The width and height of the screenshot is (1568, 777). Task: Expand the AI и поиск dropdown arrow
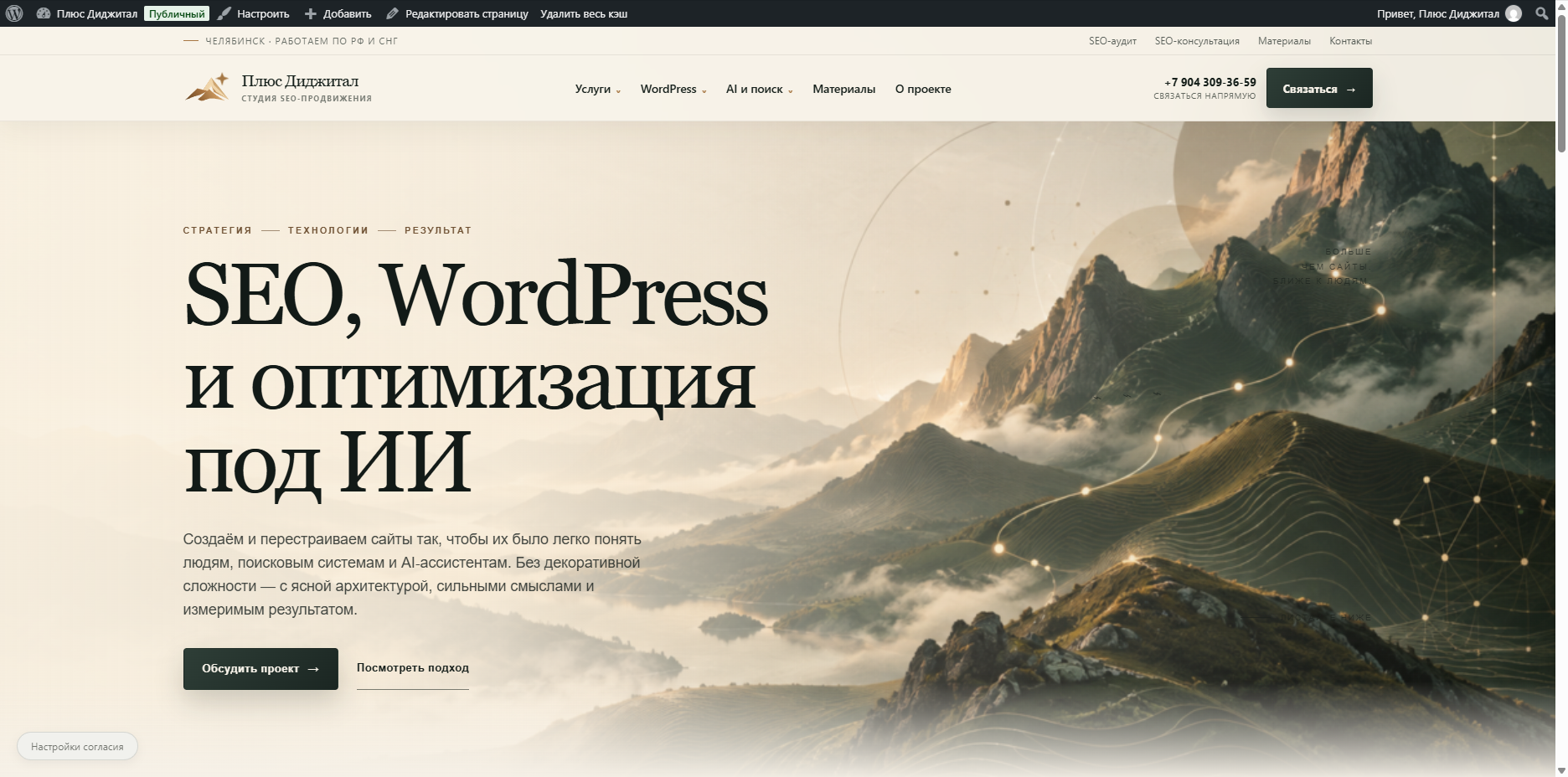pyautogui.click(x=791, y=91)
